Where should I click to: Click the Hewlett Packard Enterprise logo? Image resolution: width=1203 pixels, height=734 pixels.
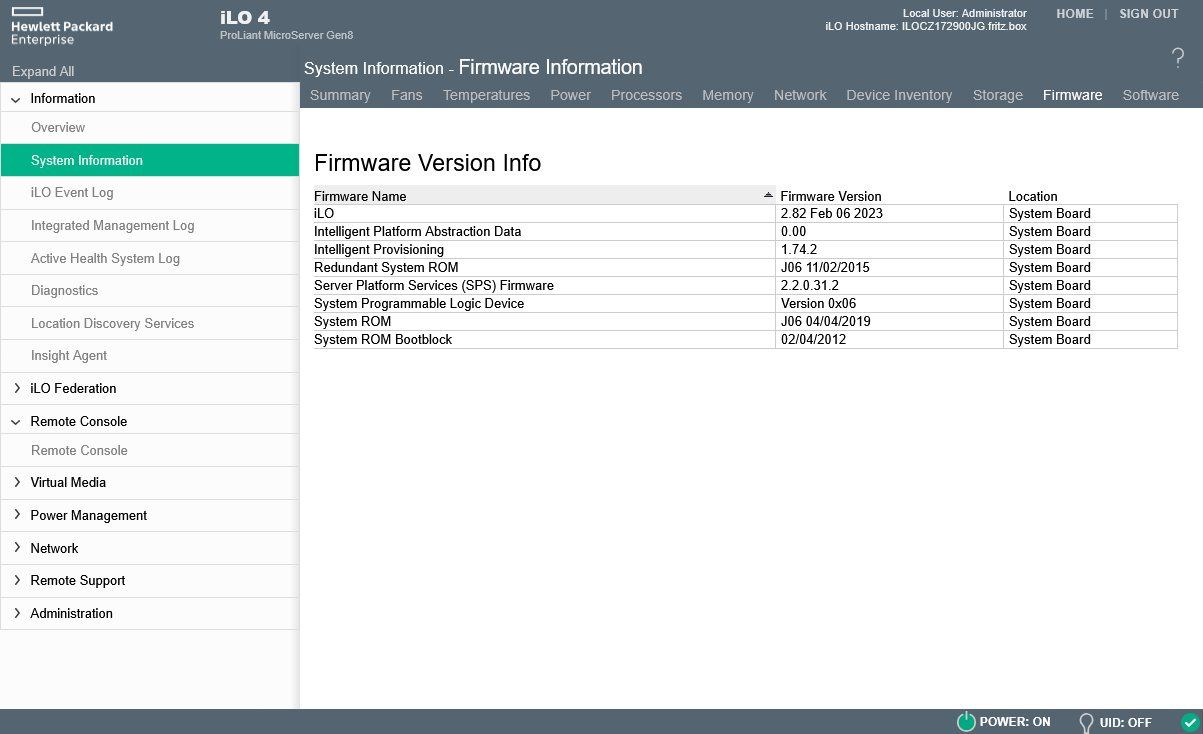click(x=62, y=27)
